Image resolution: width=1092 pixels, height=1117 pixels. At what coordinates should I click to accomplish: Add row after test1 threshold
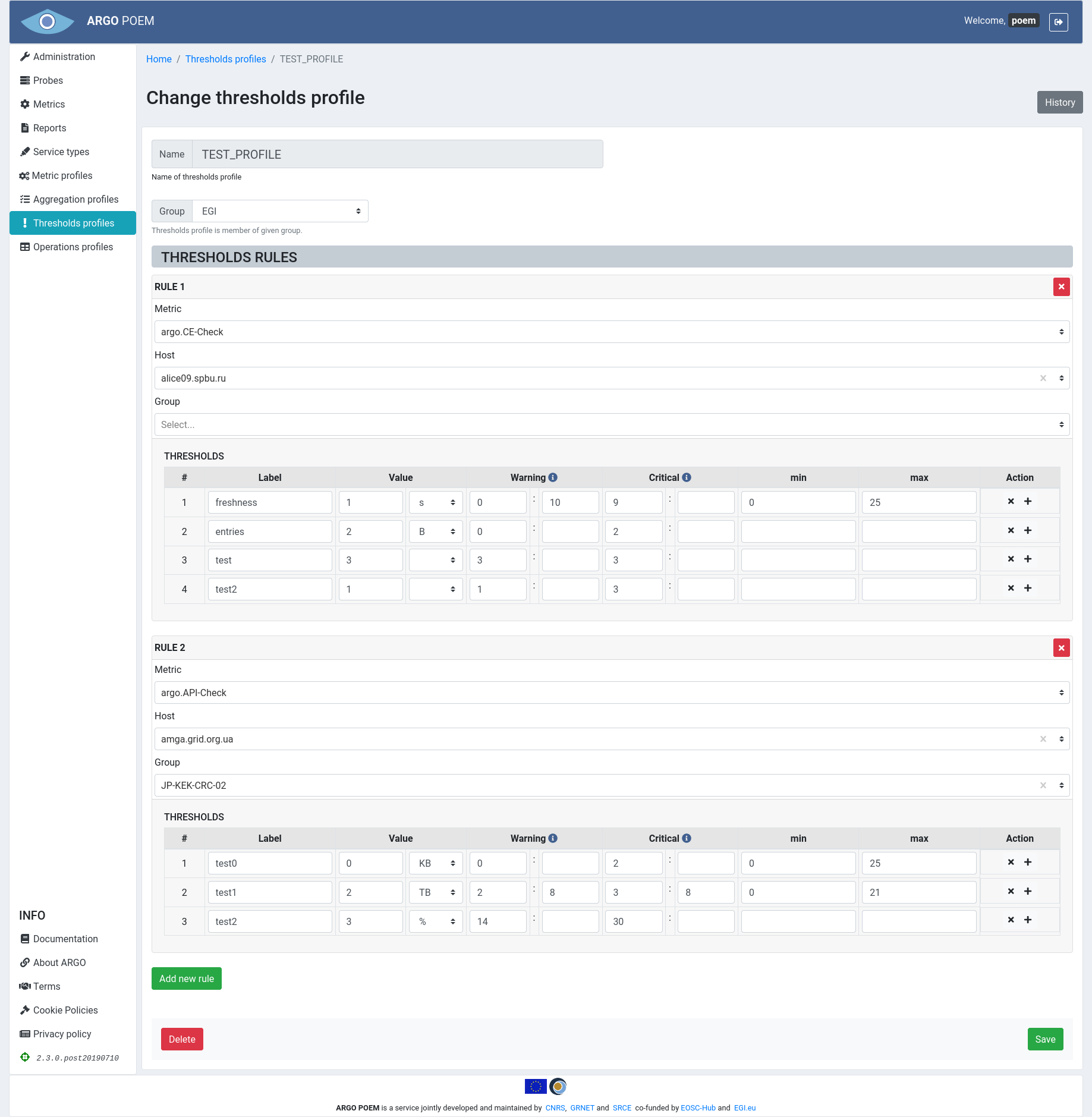(1028, 891)
